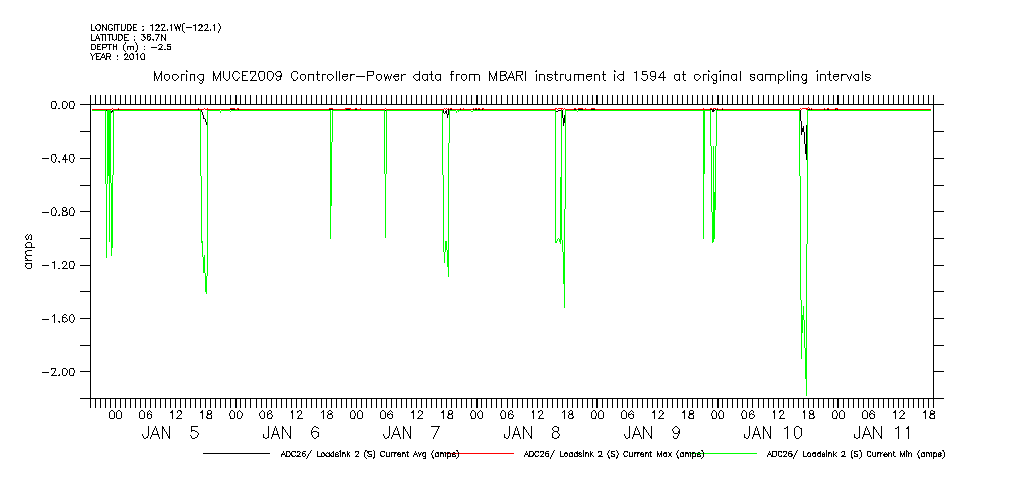
Task: Select the Current Min legend entry text
Action: click(x=855, y=454)
